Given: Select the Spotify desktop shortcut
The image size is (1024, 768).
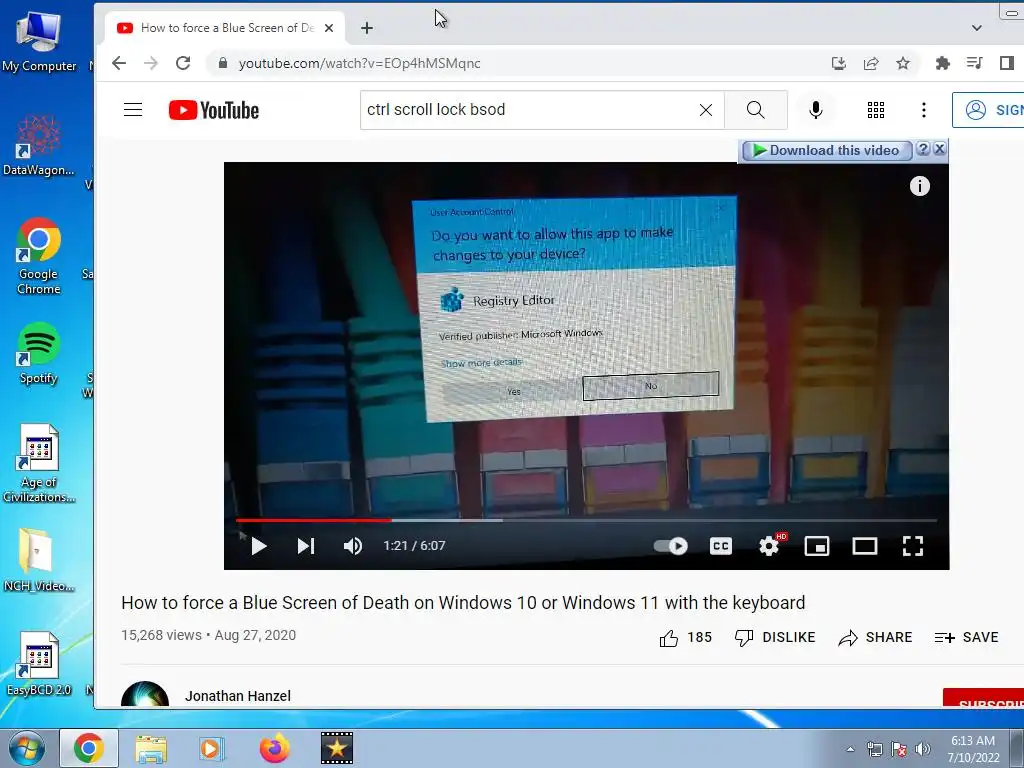Looking at the screenshot, I should pos(39,353).
